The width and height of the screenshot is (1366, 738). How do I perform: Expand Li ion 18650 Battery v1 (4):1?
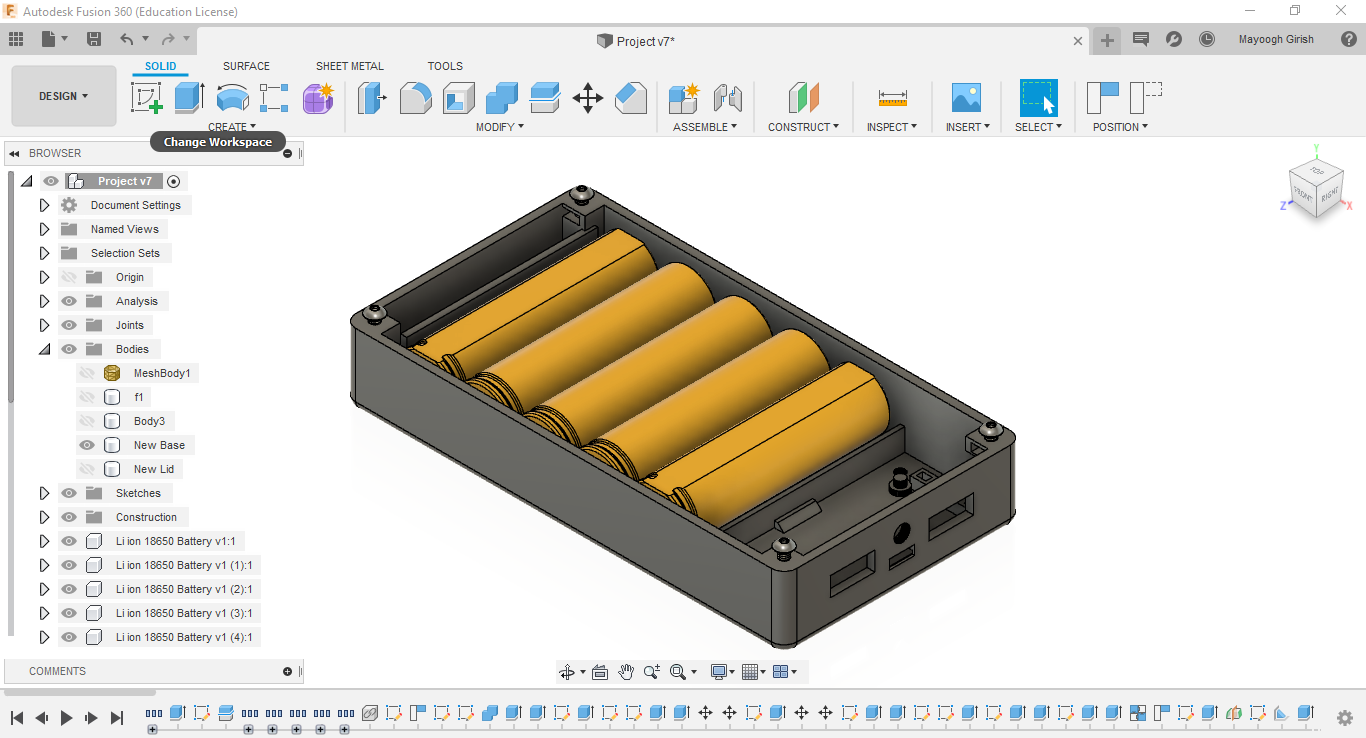[x=44, y=637]
